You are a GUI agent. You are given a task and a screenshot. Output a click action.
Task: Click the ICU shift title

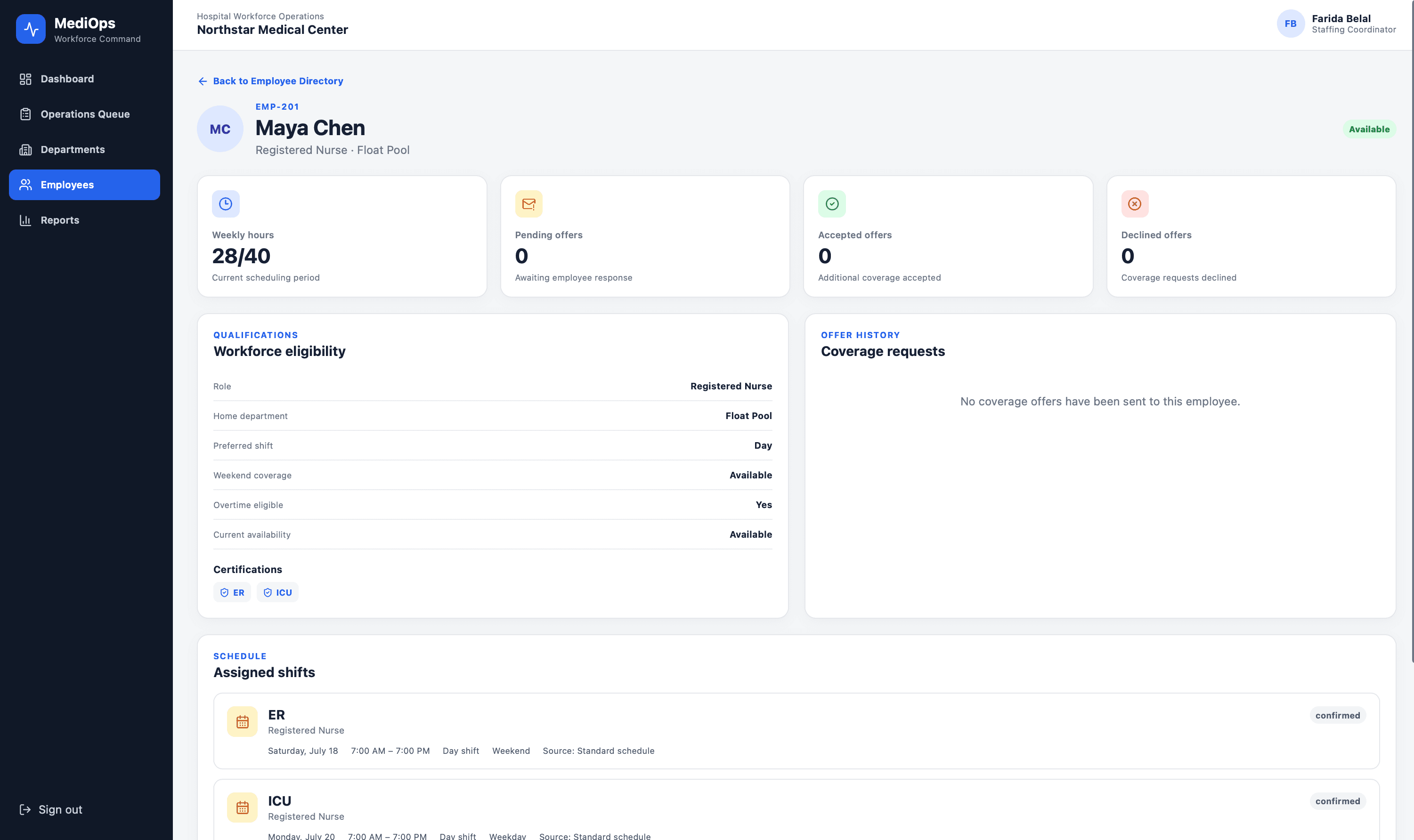pyautogui.click(x=280, y=801)
